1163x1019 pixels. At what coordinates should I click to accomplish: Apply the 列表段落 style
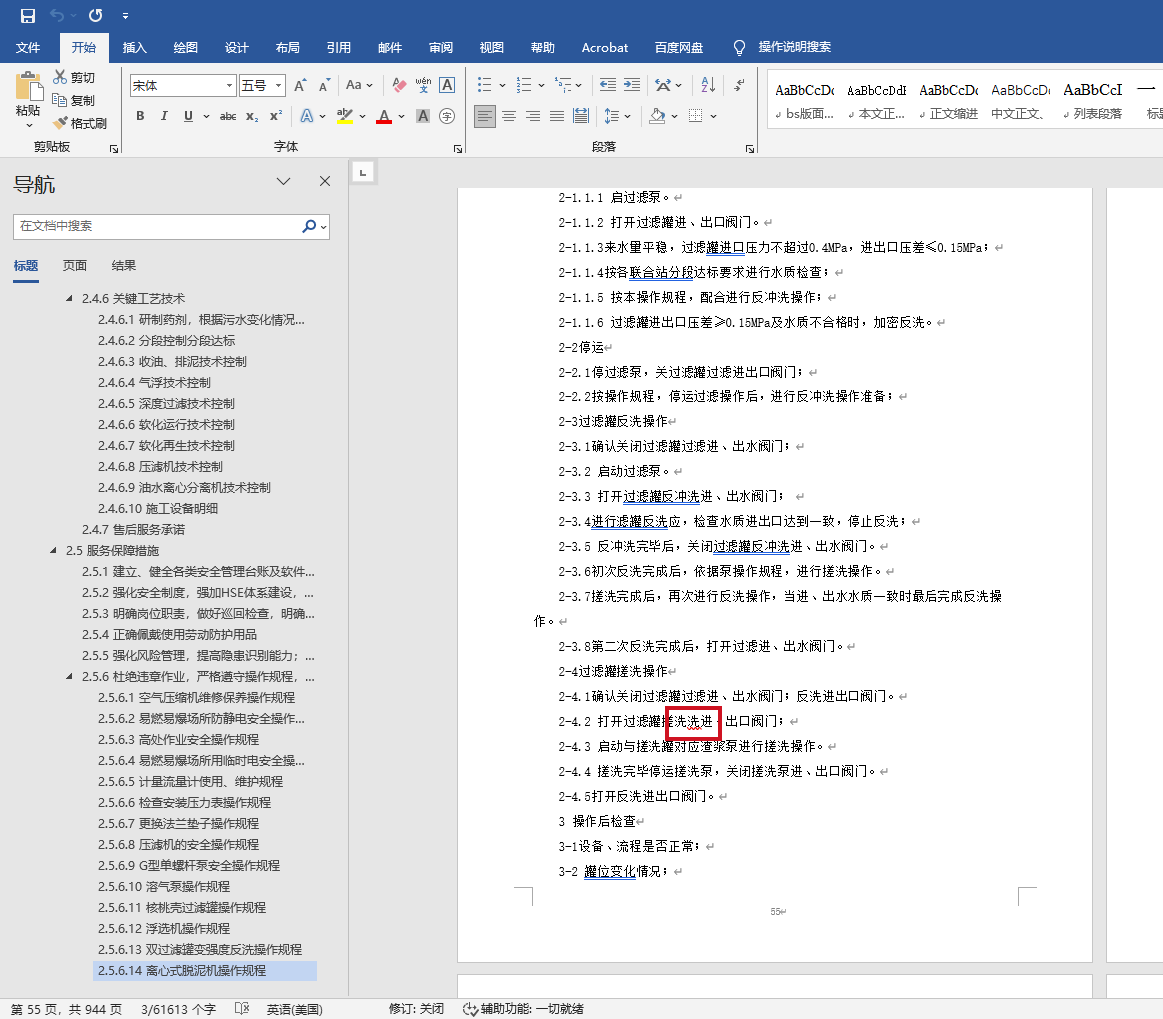pyautogui.click(x=1092, y=100)
